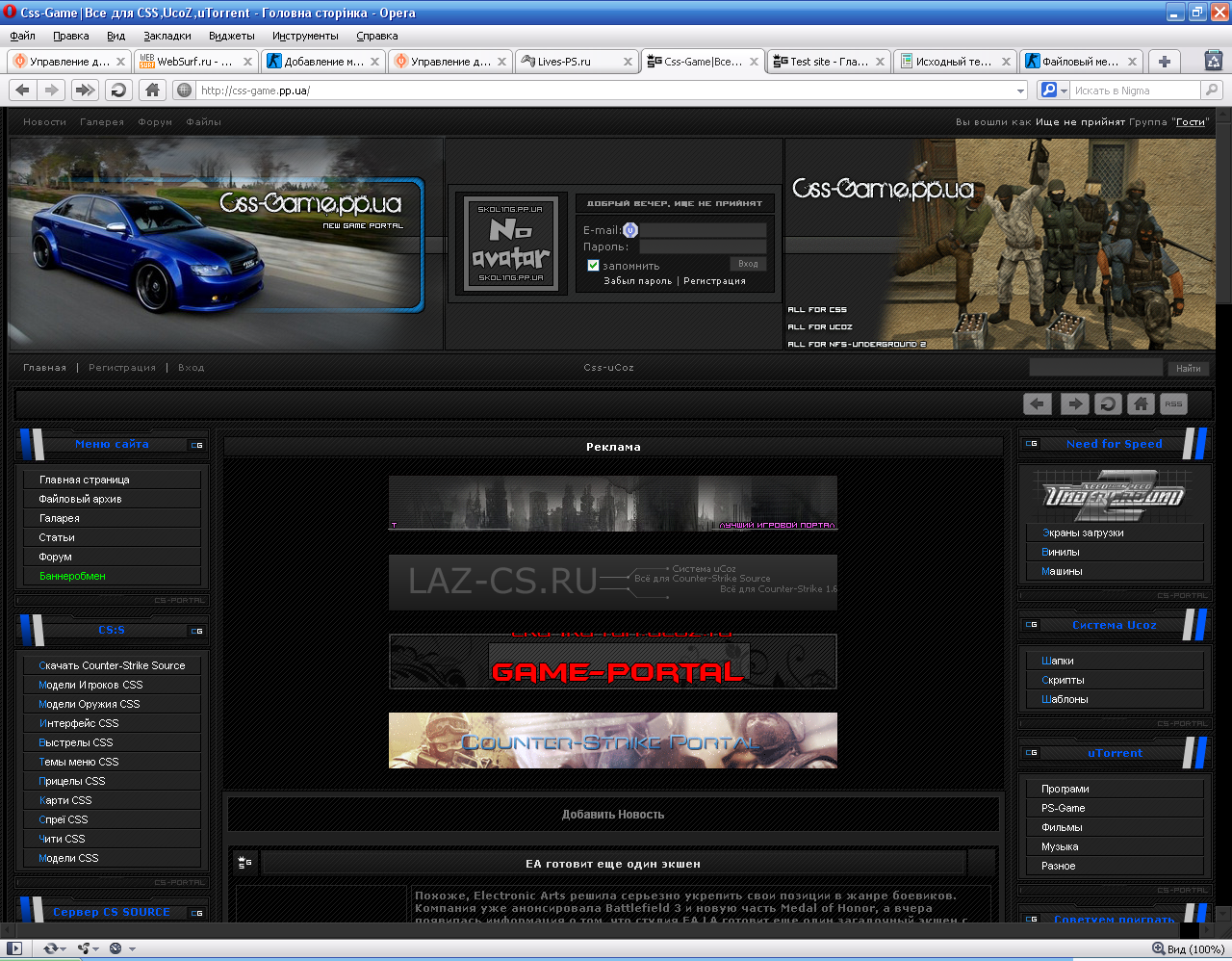Click the site's refresh icon button
Viewport: 1232px width, 961px height.
tap(1108, 403)
